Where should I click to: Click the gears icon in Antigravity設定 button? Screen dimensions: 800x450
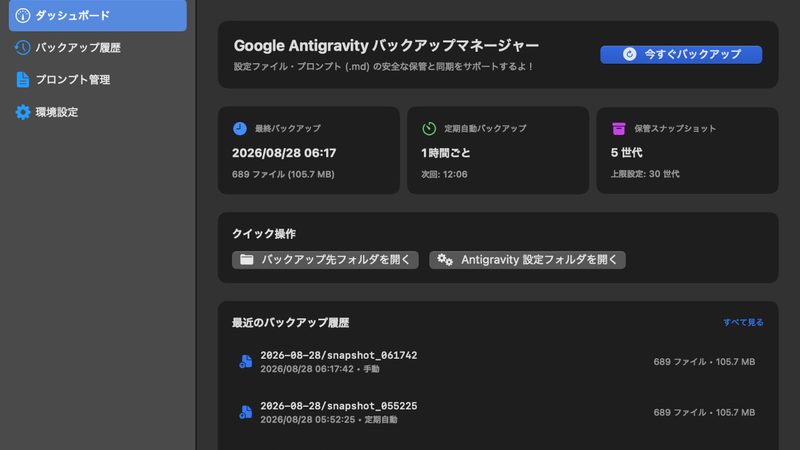click(x=445, y=260)
